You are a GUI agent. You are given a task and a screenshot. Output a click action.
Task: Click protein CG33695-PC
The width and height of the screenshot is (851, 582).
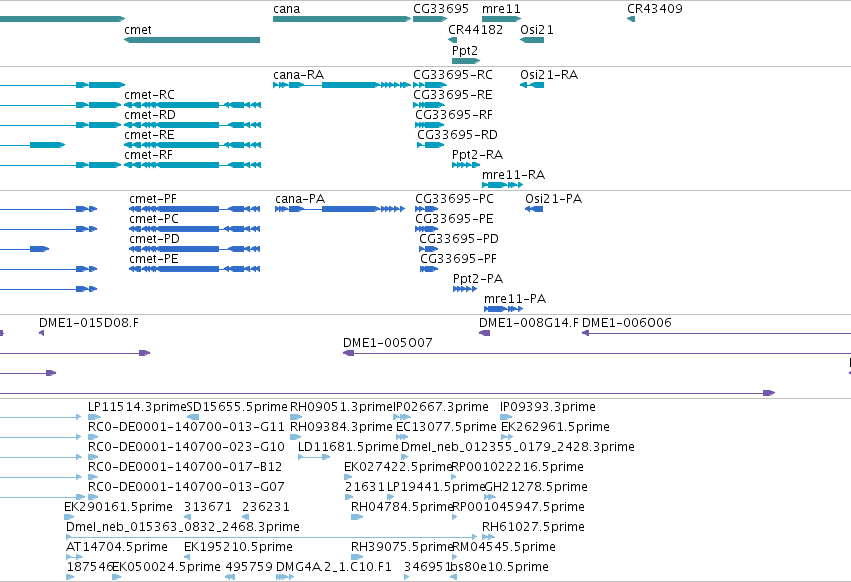(454, 199)
